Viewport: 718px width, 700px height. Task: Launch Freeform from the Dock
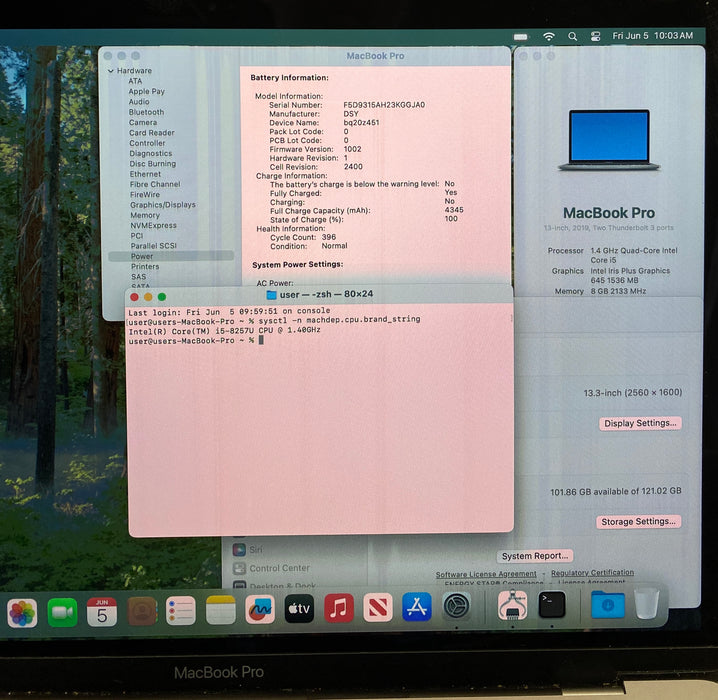[260, 609]
